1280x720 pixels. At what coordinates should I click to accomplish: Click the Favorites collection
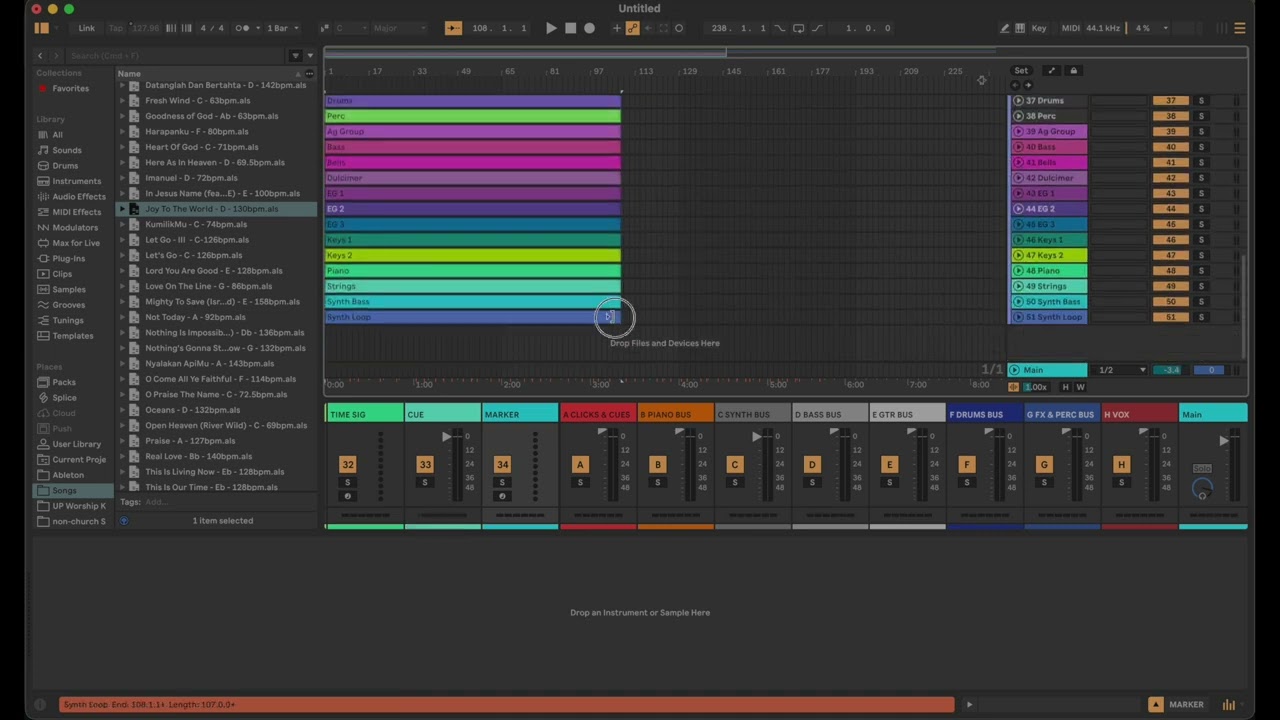coord(70,89)
